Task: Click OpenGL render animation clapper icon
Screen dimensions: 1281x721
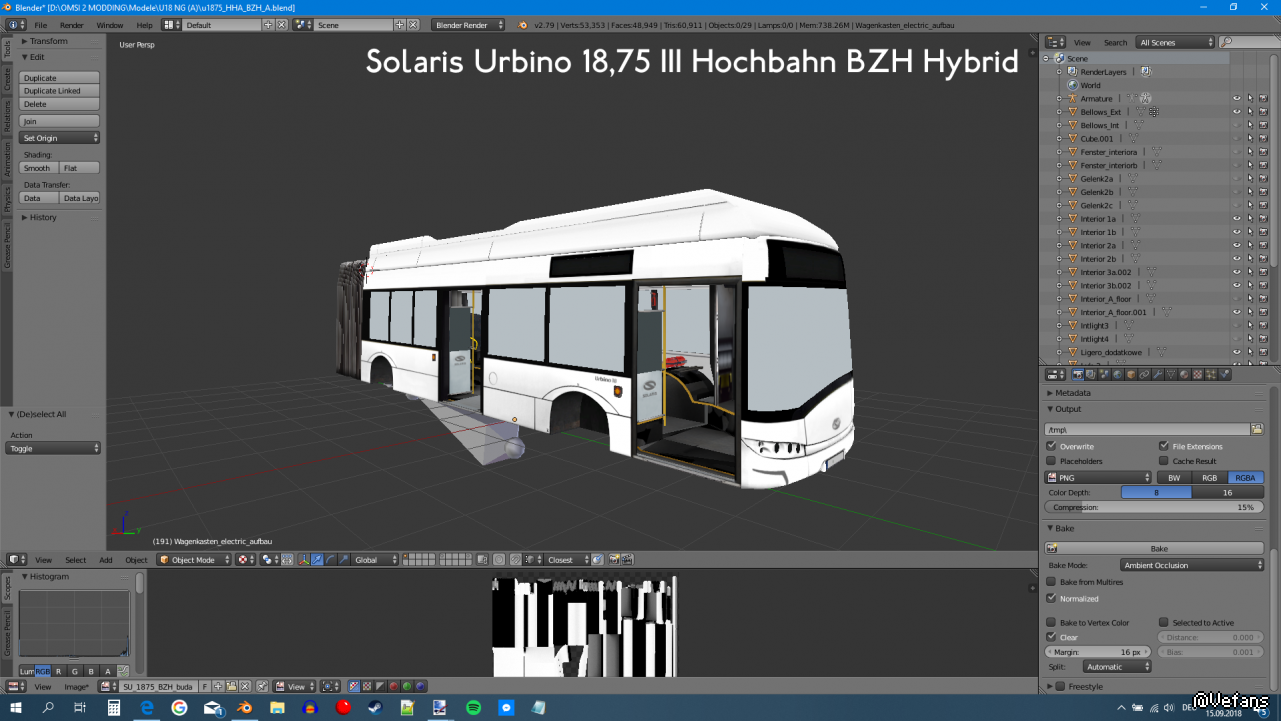Action: click(x=628, y=560)
